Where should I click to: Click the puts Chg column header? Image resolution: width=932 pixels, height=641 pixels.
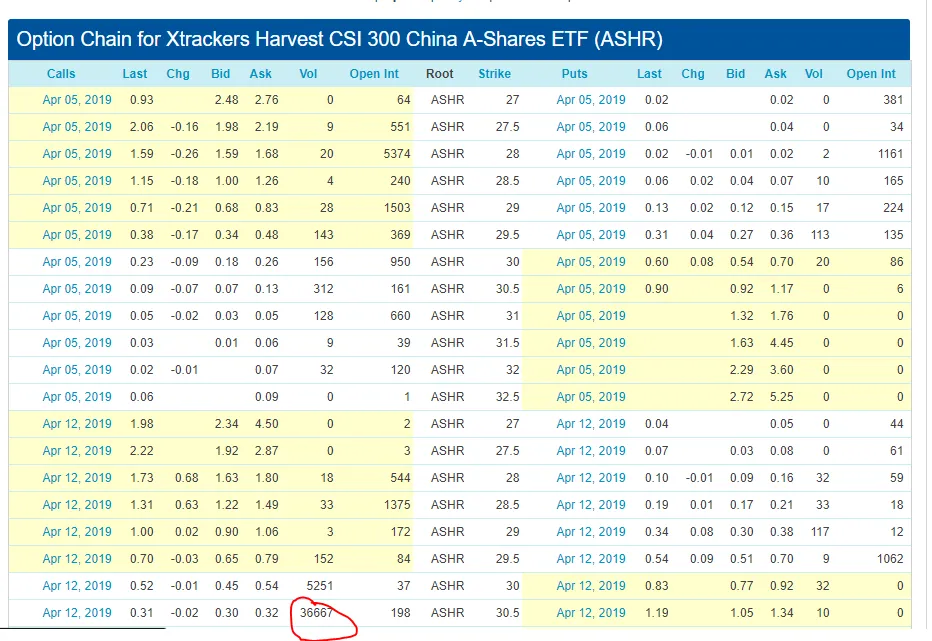click(x=692, y=74)
